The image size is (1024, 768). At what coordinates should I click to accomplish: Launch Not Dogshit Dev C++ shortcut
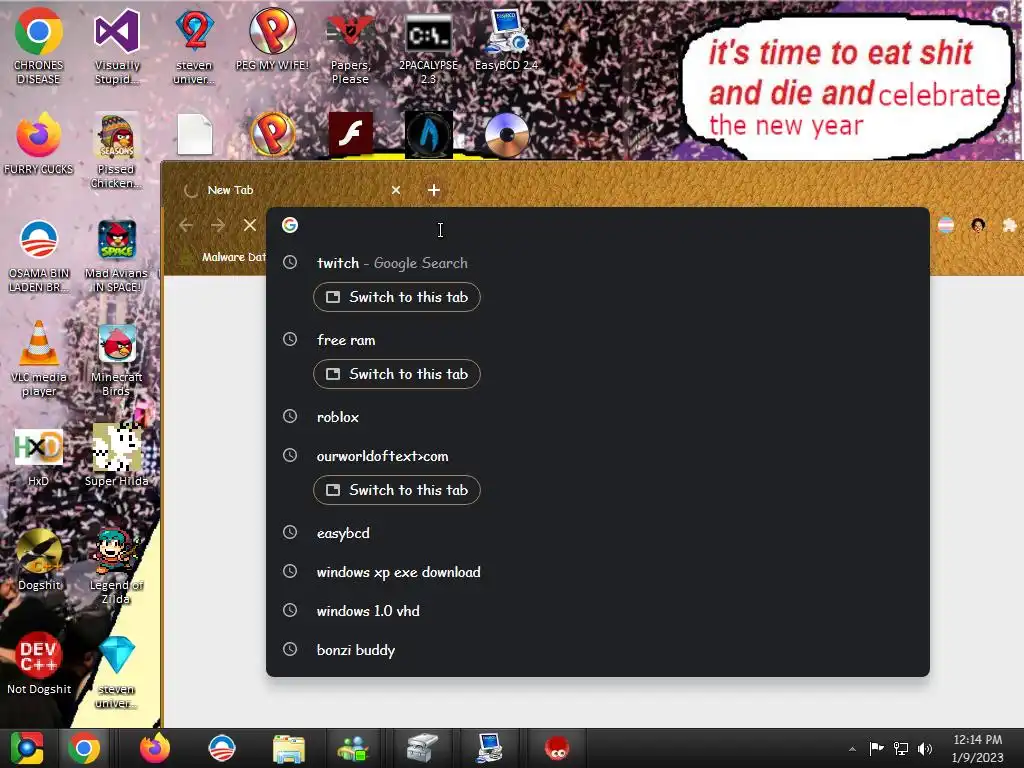point(39,664)
